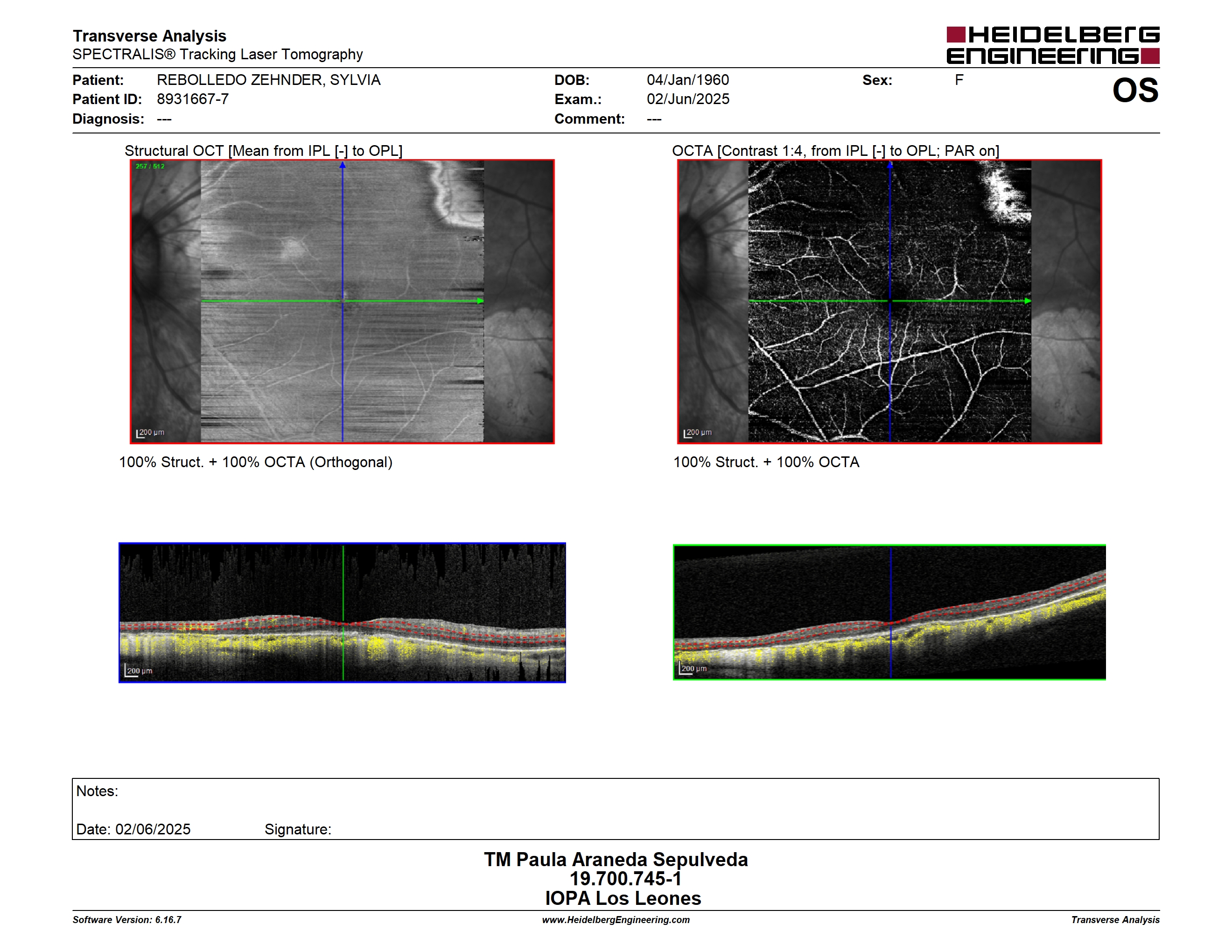
Task: Click the green-framed horizontal B-scan image
Action: coord(889,612)
